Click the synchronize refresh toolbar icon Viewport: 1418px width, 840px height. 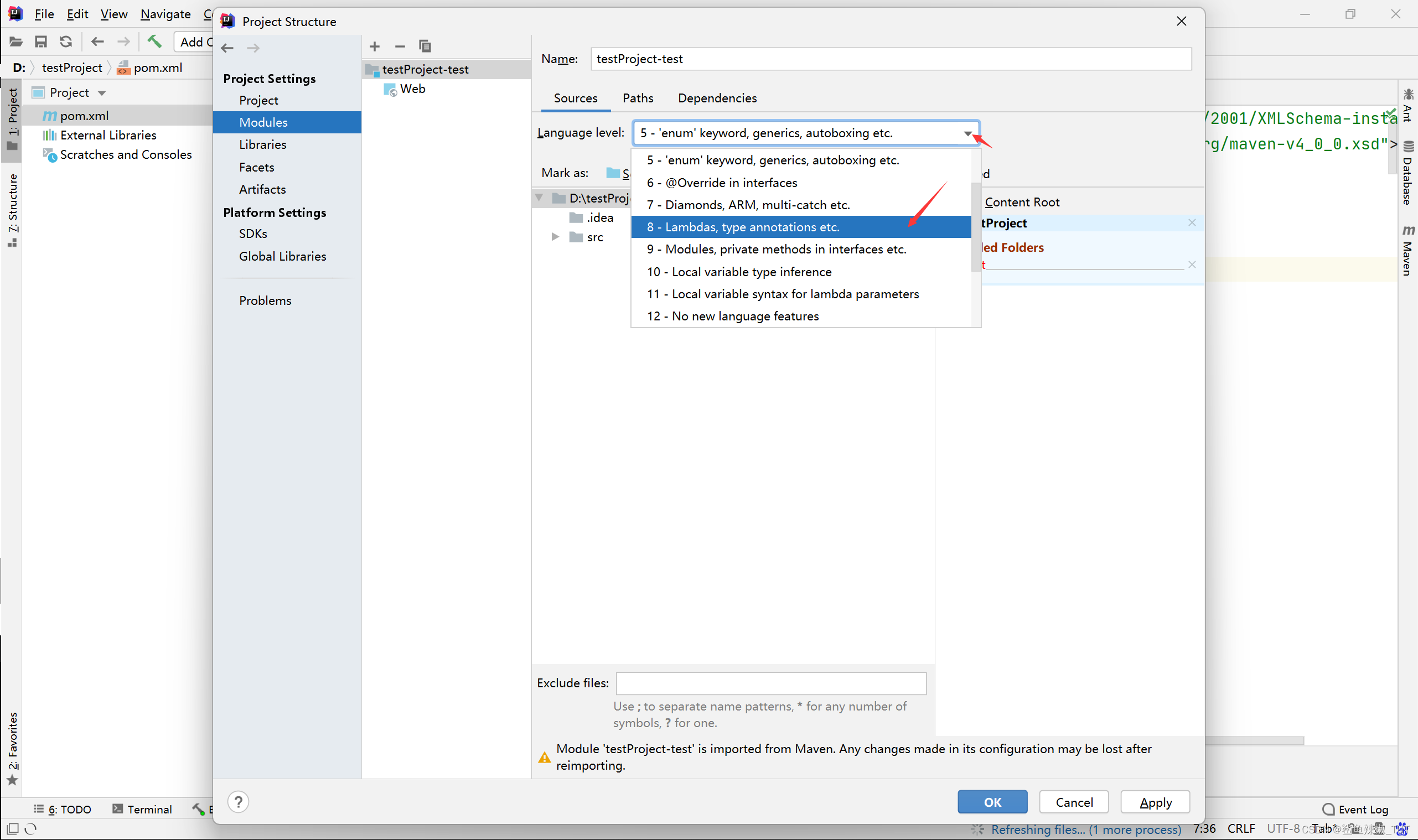tap(66, 42)
